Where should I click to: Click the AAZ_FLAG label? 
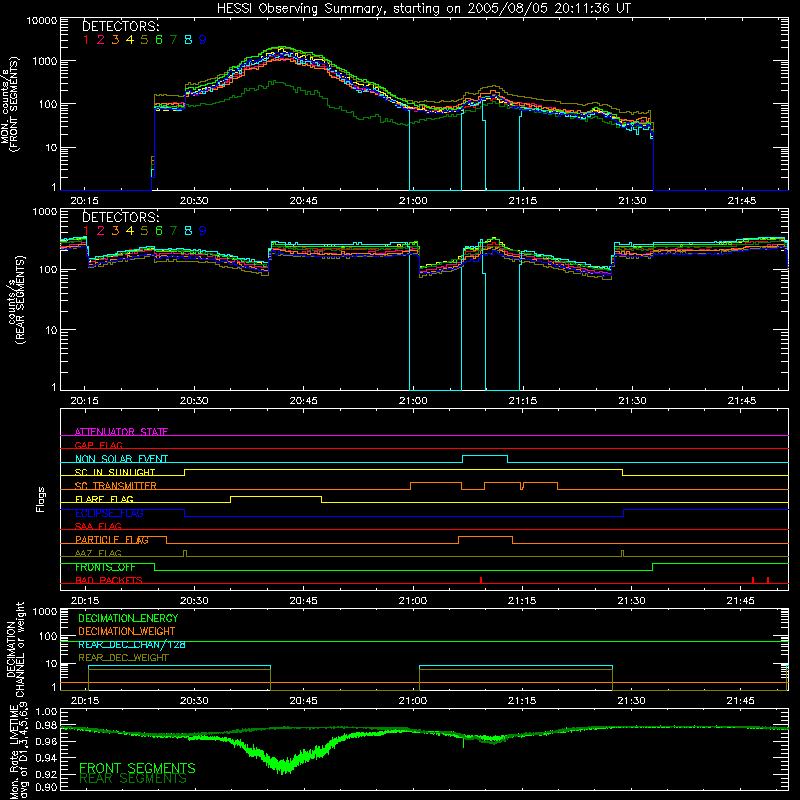pos(98,553)
